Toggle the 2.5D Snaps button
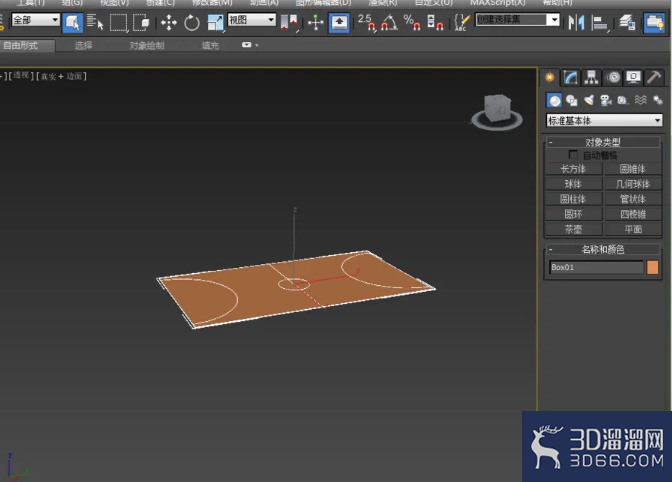Image resolution: width=672 pixels, height=482 pixels. pos(367,22)
